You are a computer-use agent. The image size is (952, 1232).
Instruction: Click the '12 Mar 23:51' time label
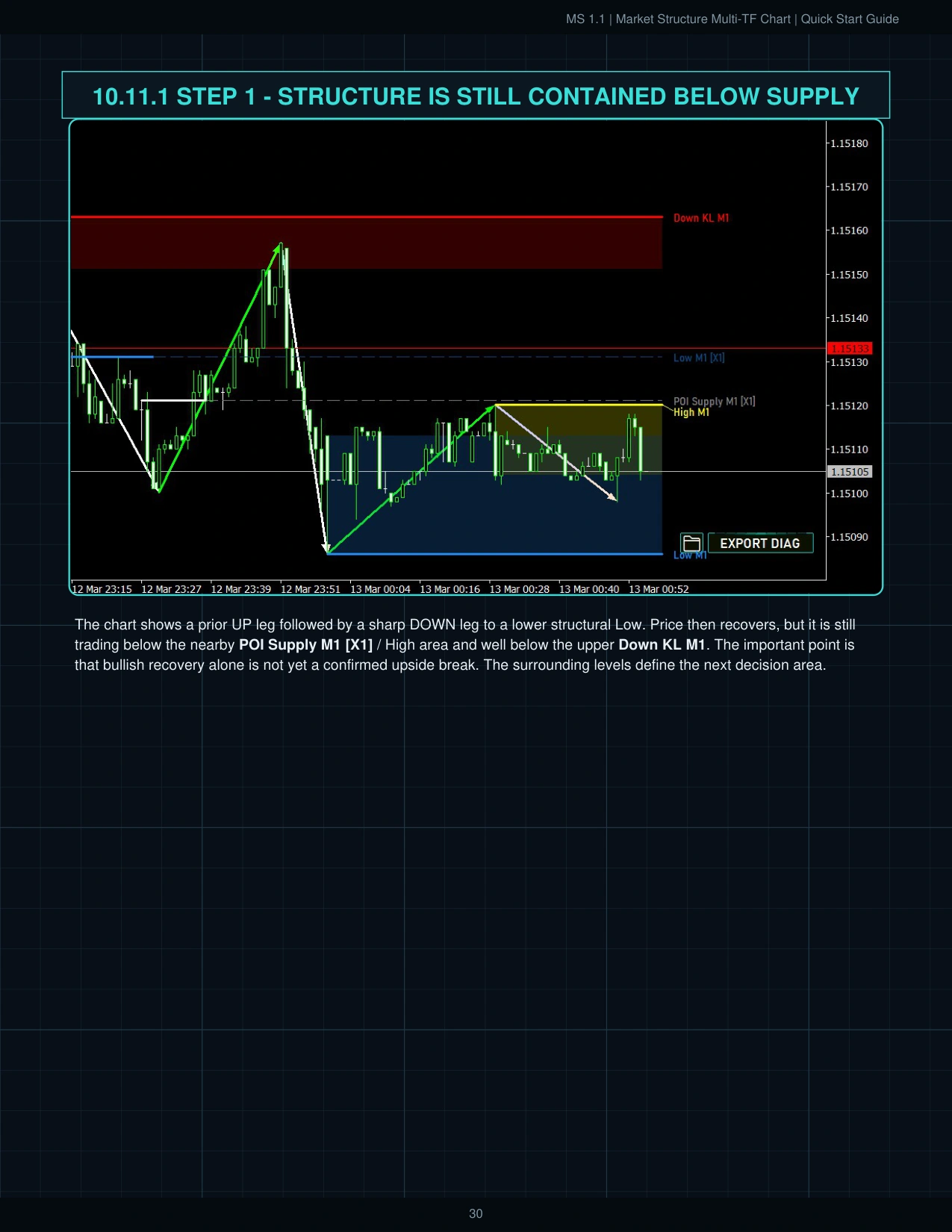pyautogui.click(x=311, y=589)
